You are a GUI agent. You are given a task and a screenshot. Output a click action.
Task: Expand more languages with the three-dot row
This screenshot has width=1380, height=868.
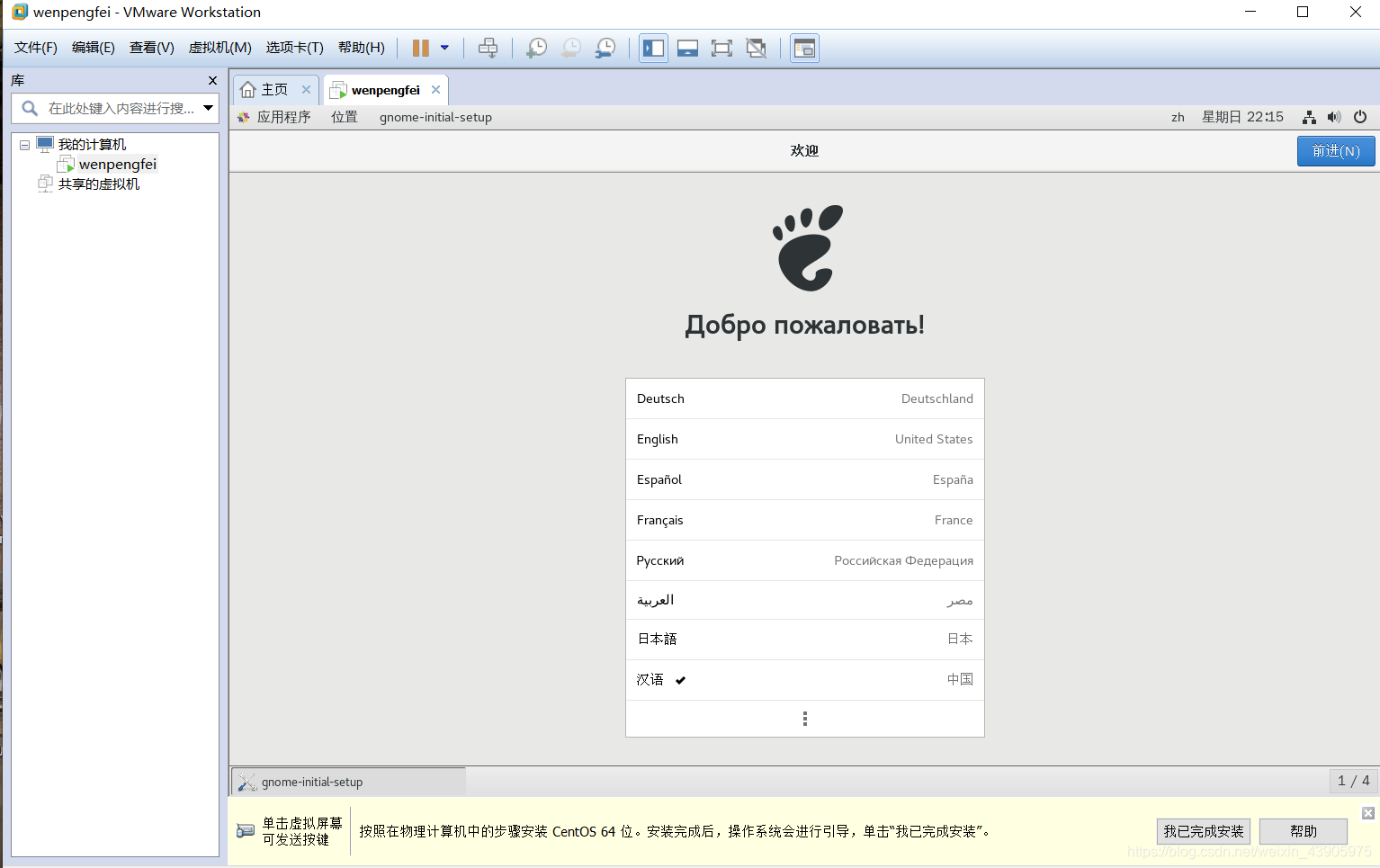805,719
